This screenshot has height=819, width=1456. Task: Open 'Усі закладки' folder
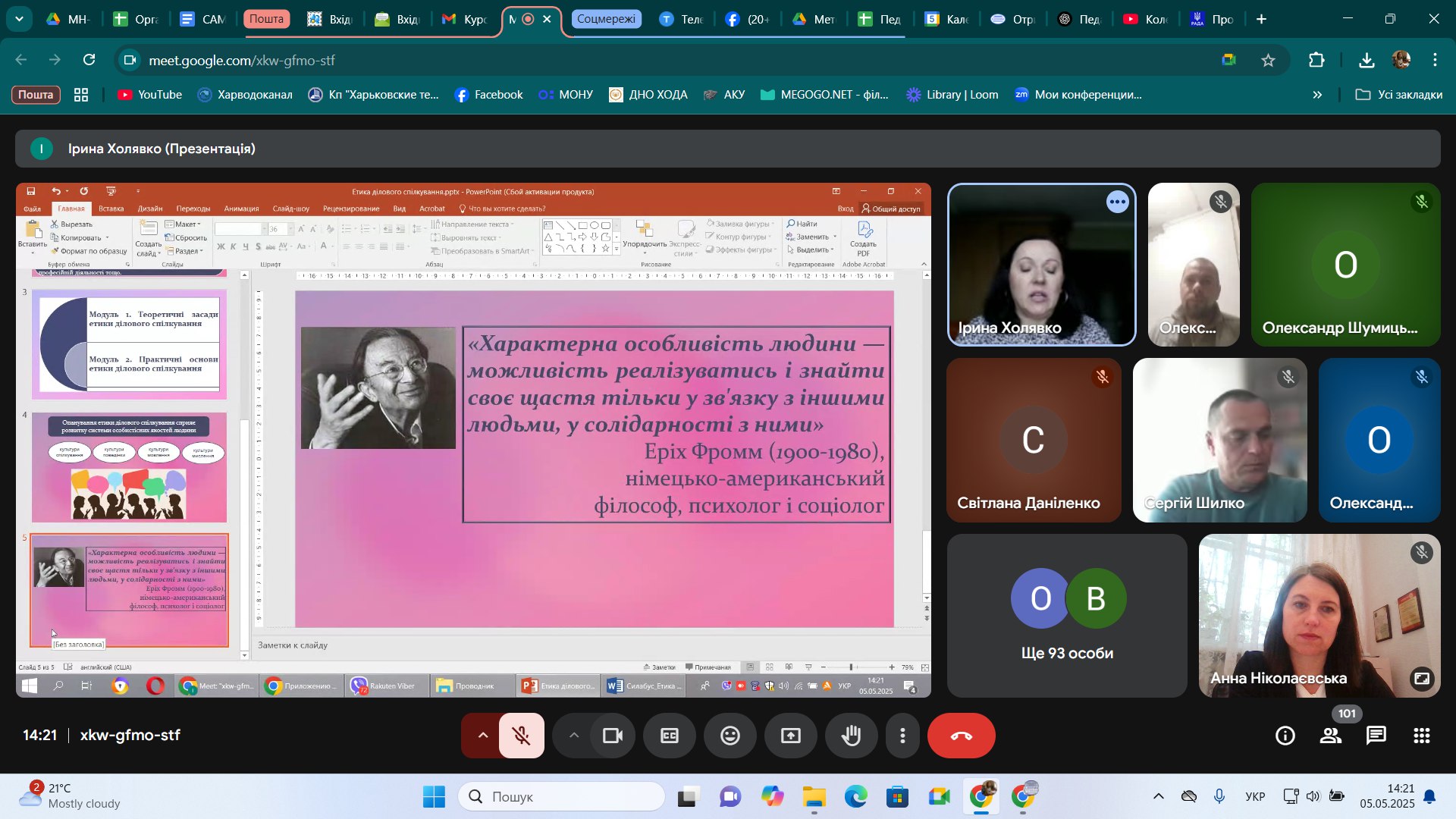[1399, 95]
